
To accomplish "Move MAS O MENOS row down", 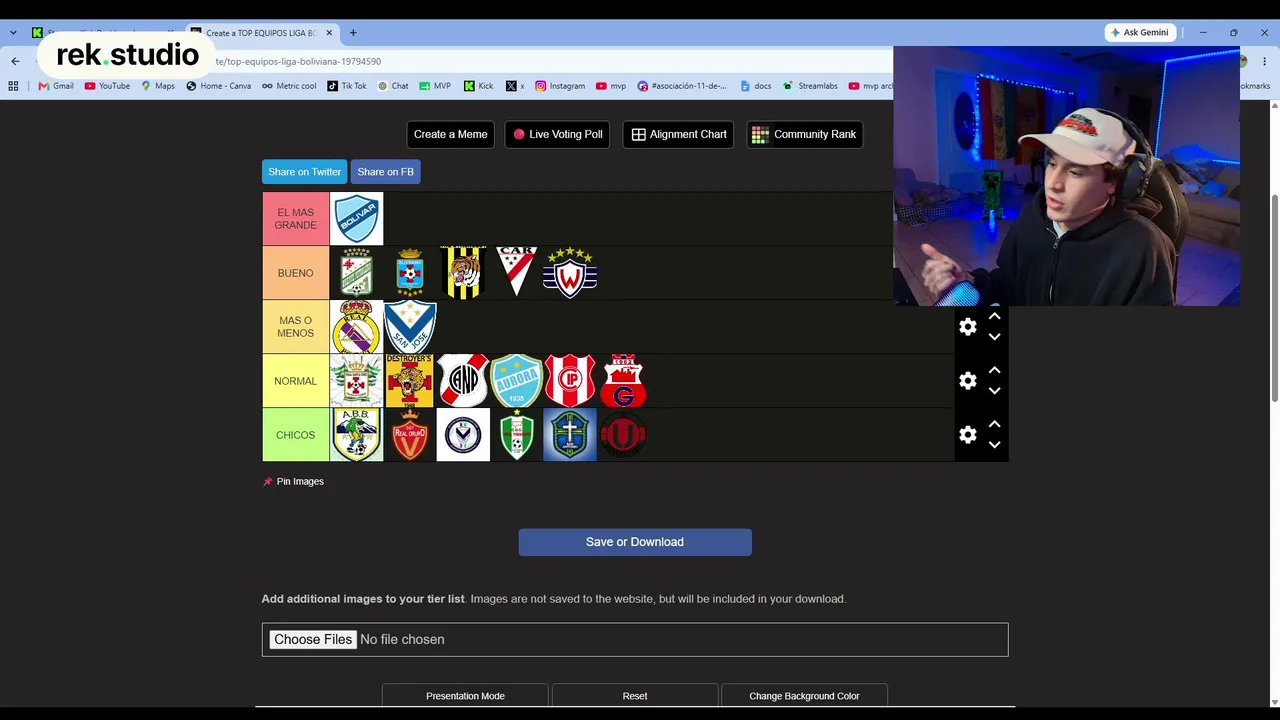I will pos(994,337).
